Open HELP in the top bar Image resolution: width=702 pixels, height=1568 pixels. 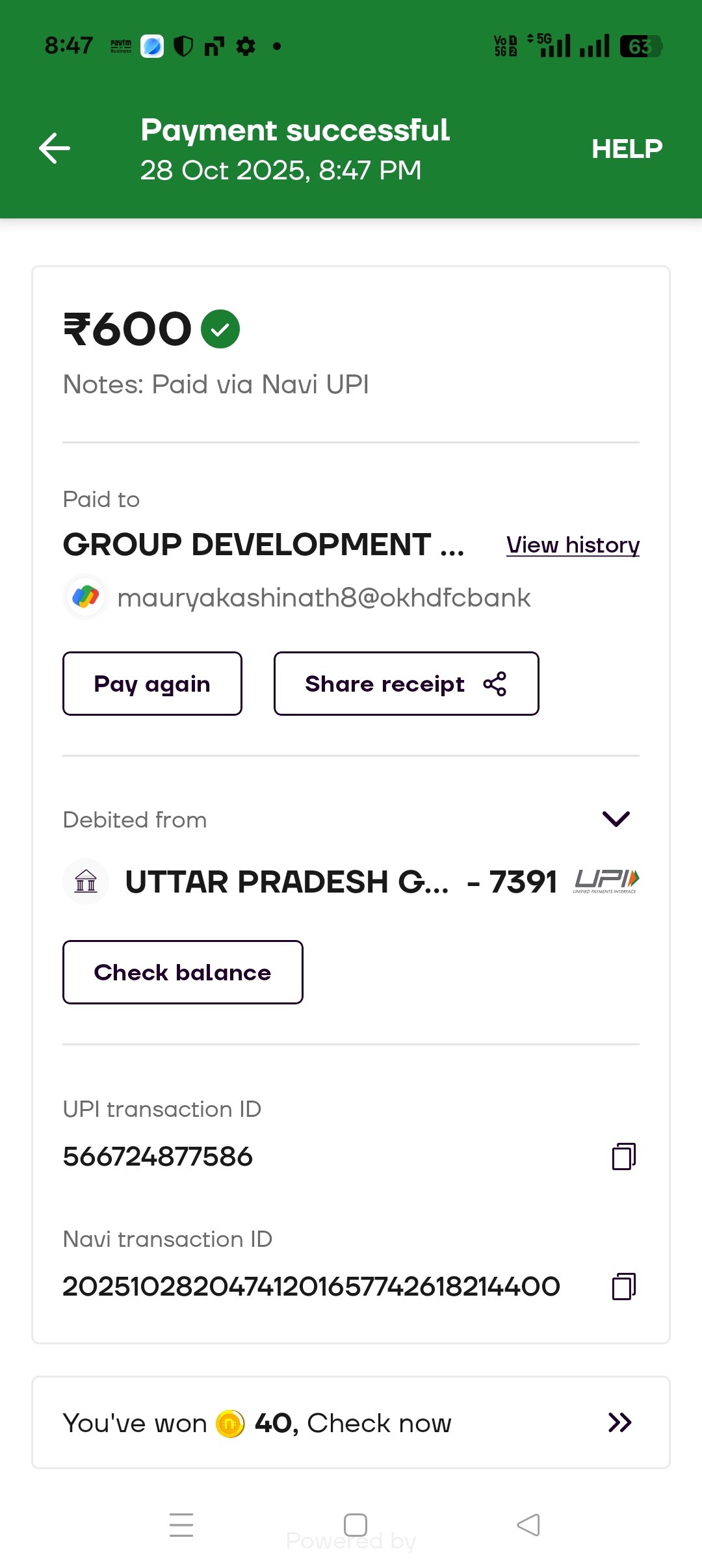pyautogui.click(x=627, y=149)
